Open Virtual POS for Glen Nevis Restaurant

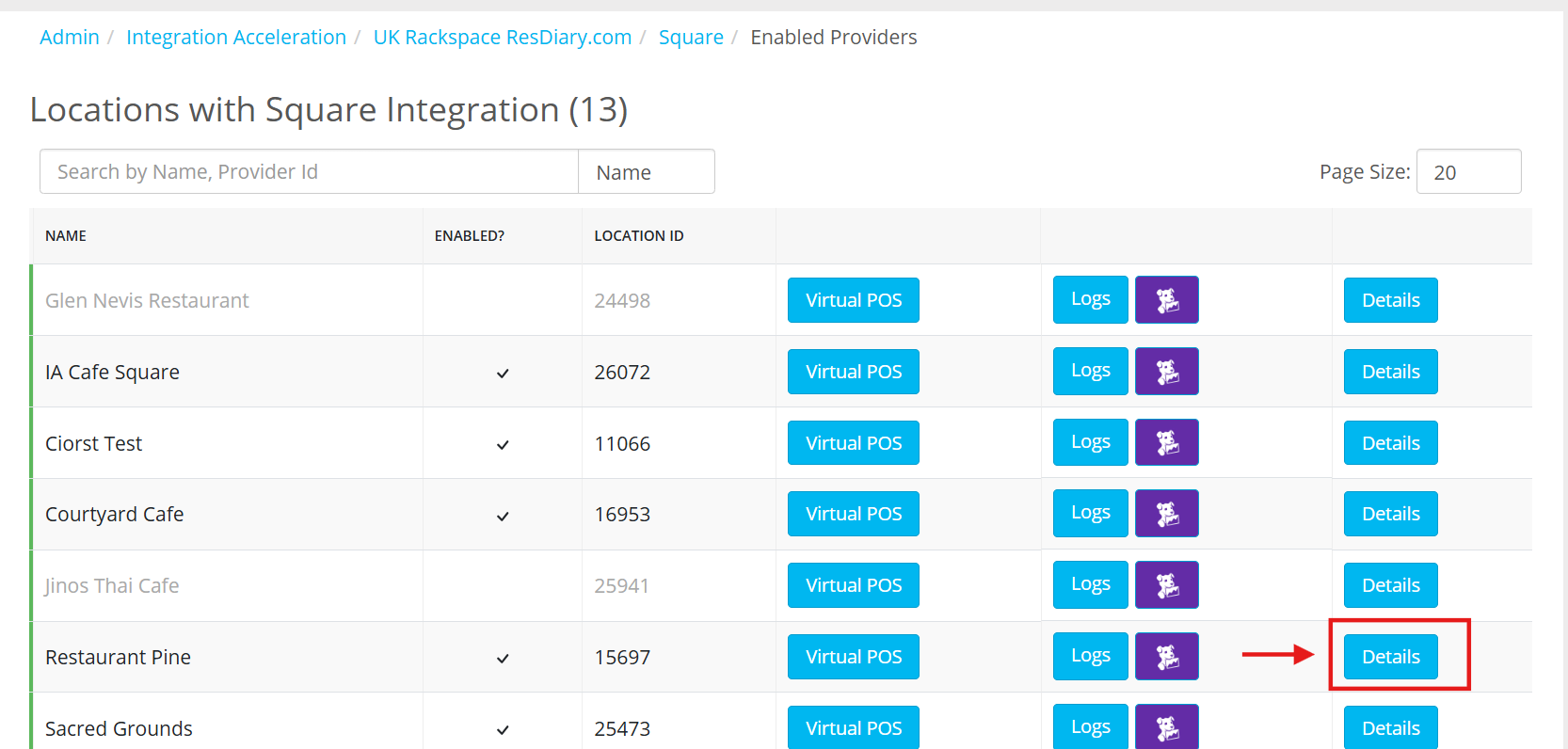[x=854, y=300]
